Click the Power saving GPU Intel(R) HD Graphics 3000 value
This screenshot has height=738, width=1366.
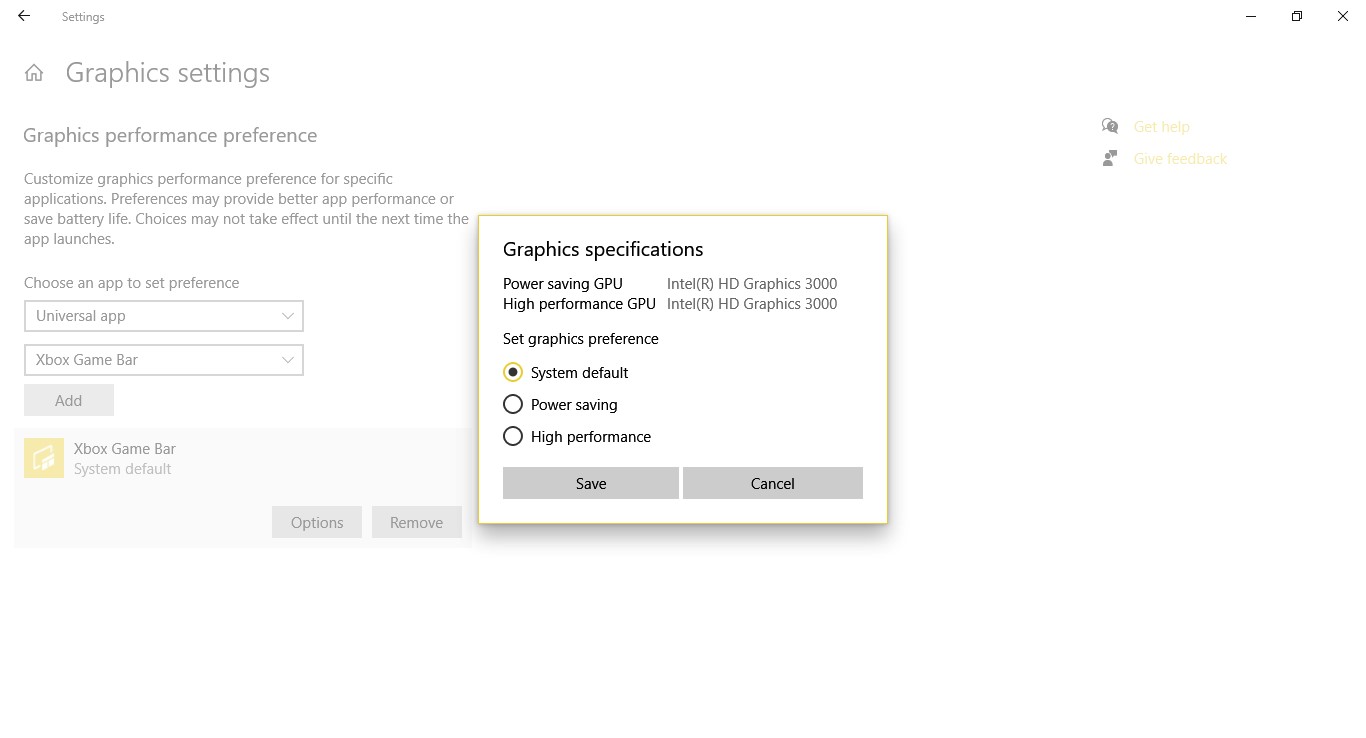[x=752, y=284]
